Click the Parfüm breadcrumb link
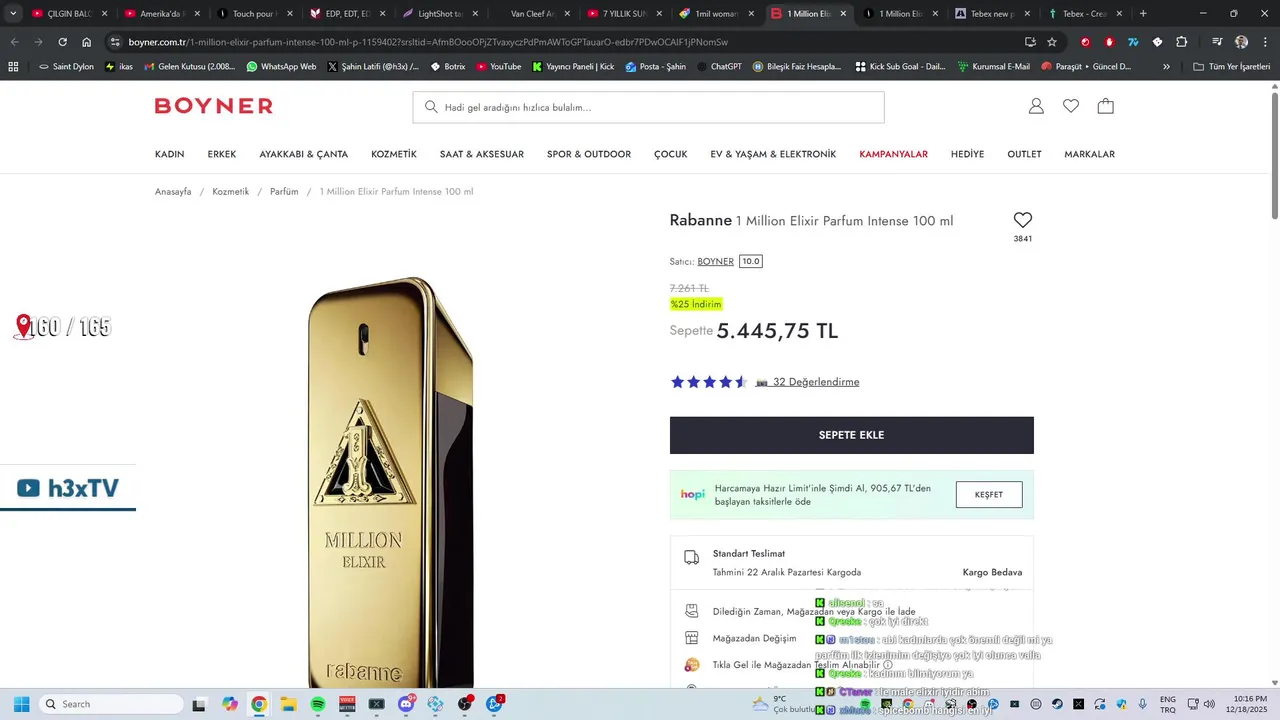 (284, 191)
